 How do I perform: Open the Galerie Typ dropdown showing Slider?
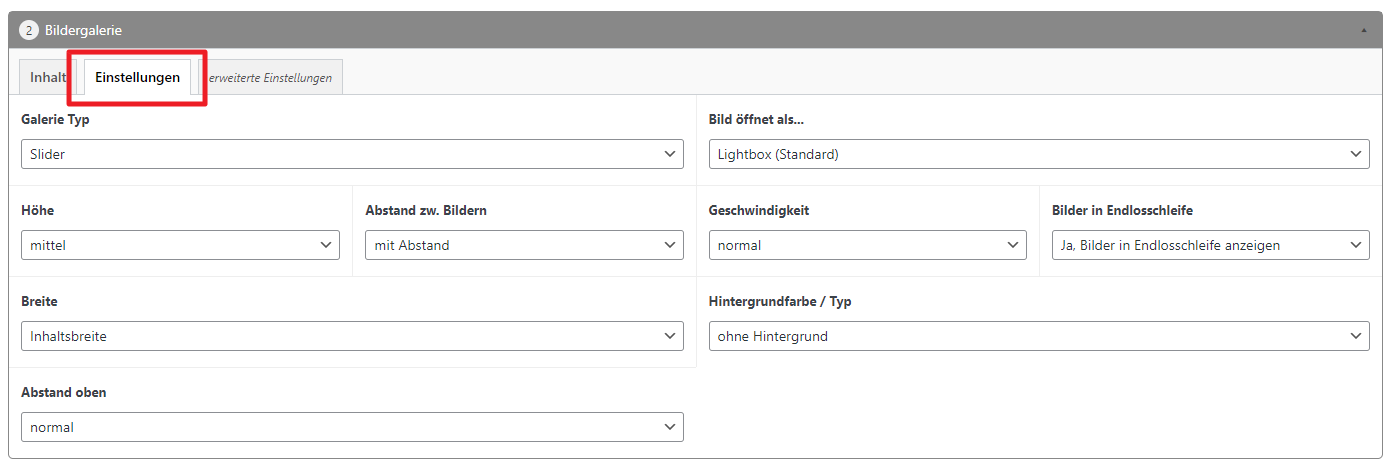point(351,154)
